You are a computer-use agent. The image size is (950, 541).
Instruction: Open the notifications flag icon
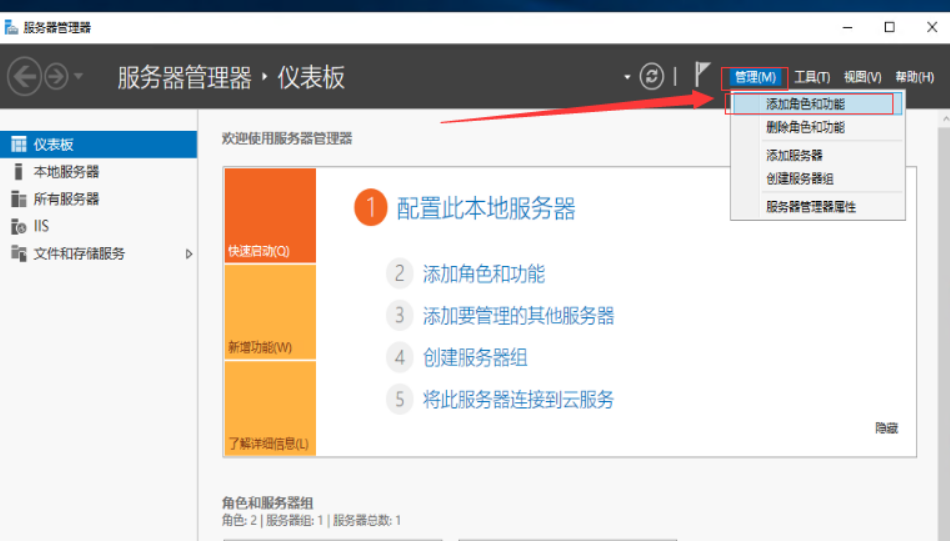702,76
